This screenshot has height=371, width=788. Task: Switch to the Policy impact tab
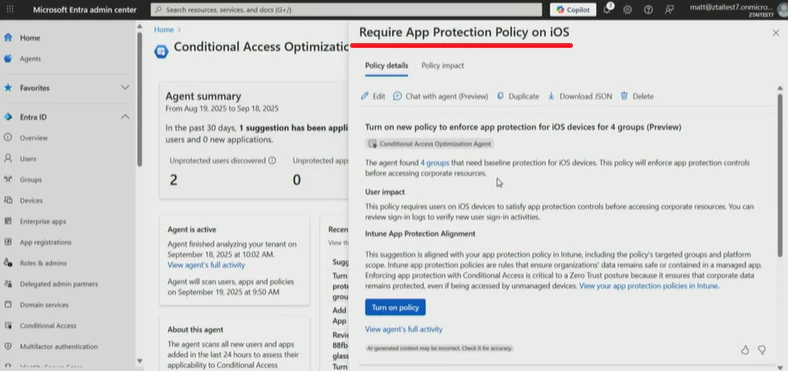(x=443, y=66)
